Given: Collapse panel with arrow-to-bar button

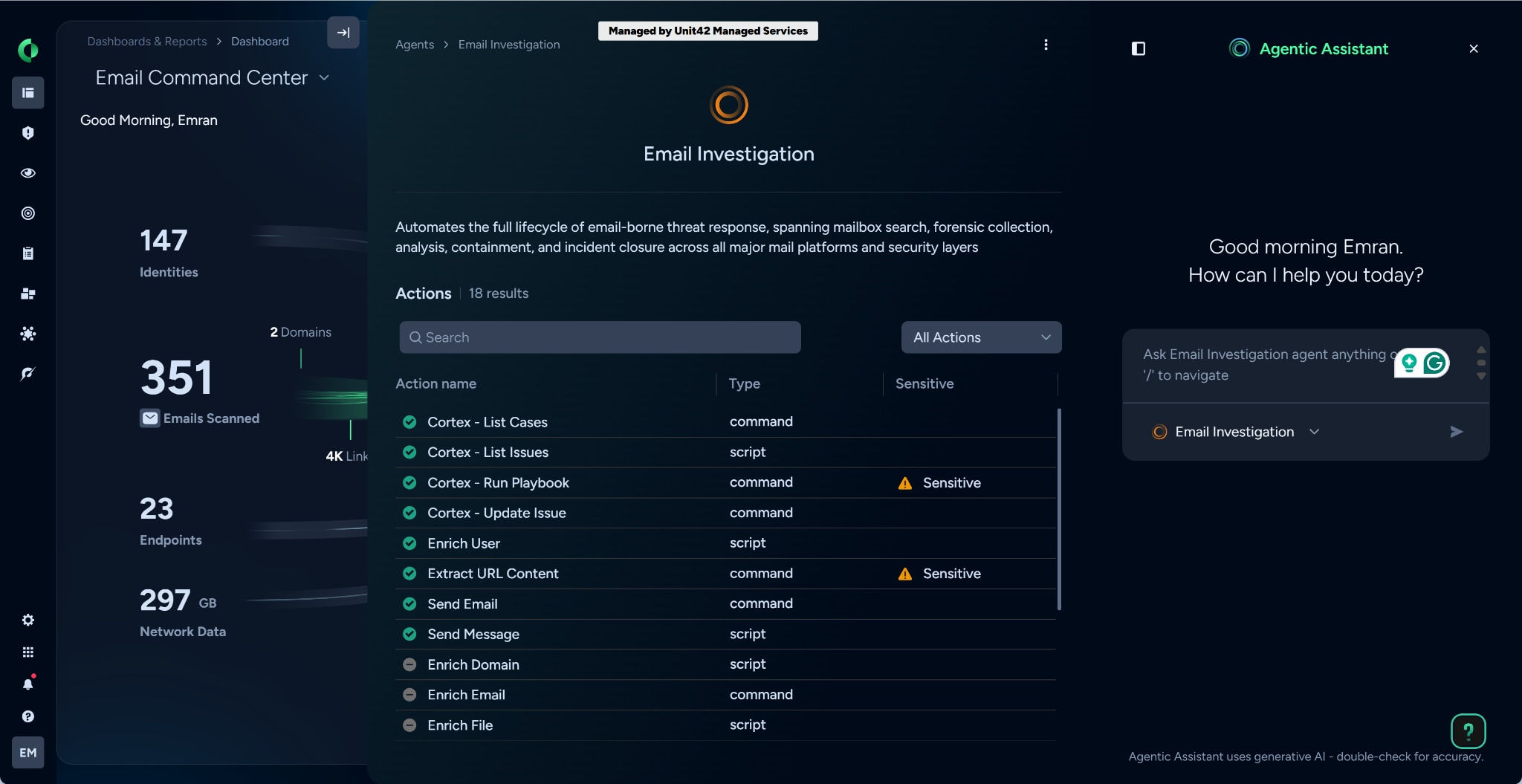Looking at the screenshot, I should 343,33.
